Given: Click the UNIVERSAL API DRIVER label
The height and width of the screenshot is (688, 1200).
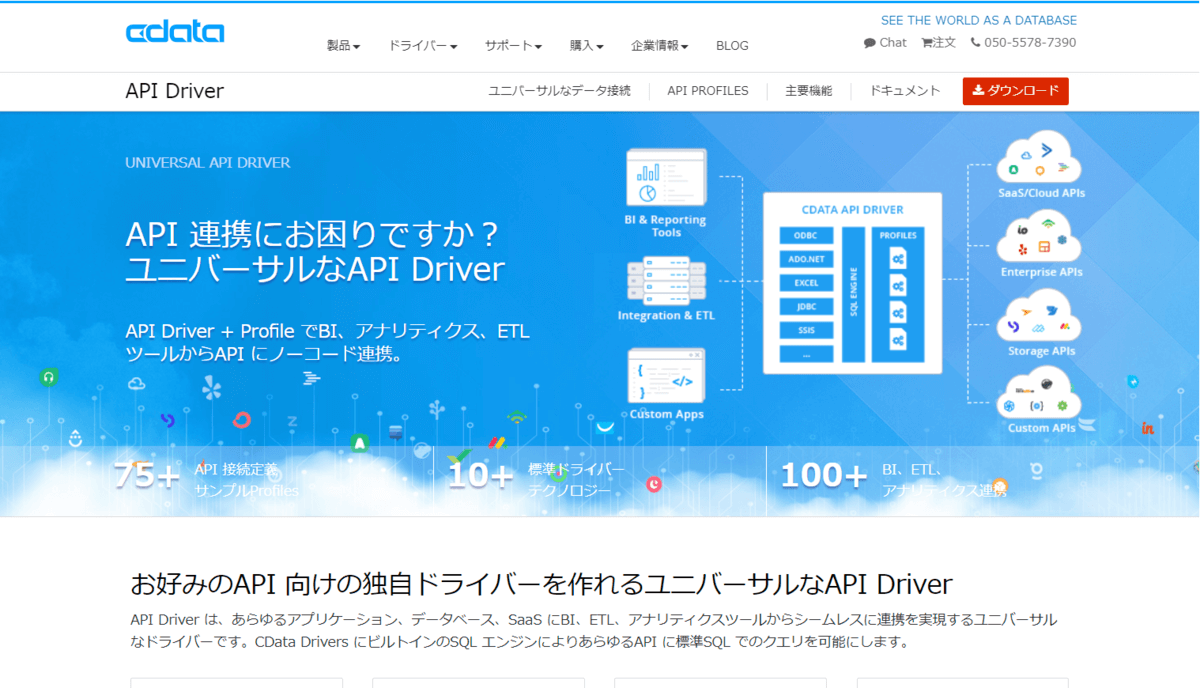Looking at the screenshot, I should (208, 162).
